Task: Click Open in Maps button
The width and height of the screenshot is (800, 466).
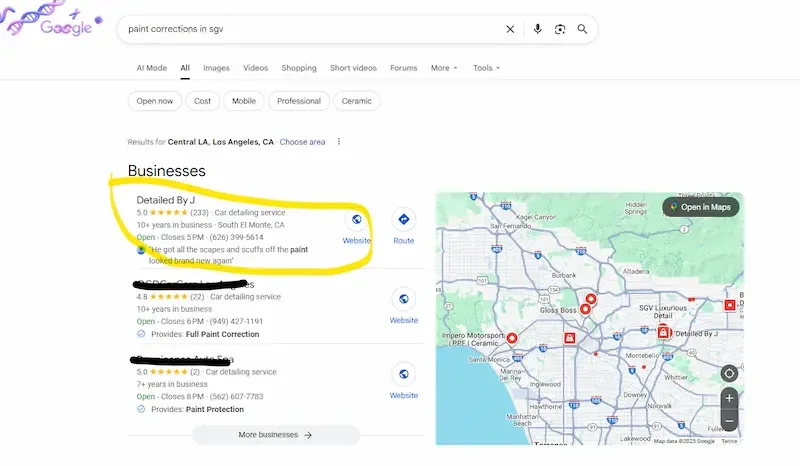Action: (701, 207)
